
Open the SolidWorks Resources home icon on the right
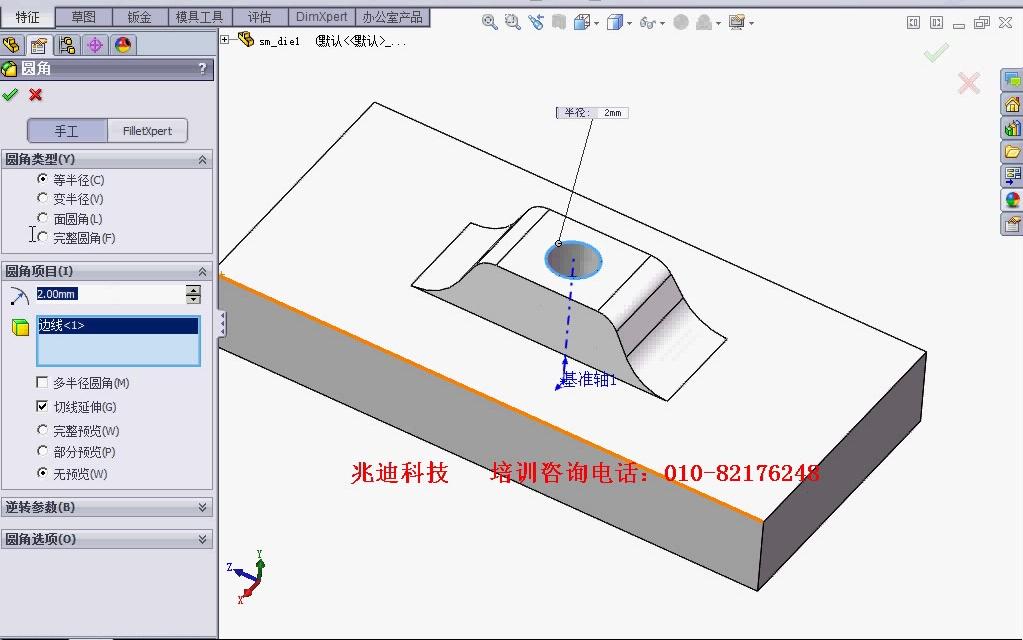click(1012, 103)
